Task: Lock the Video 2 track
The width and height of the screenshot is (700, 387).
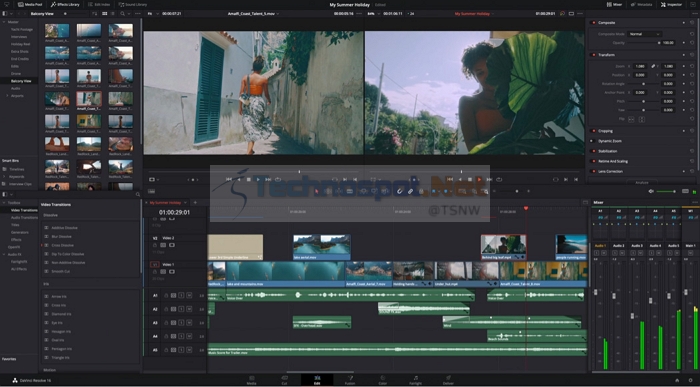Action: coord(155,245)
